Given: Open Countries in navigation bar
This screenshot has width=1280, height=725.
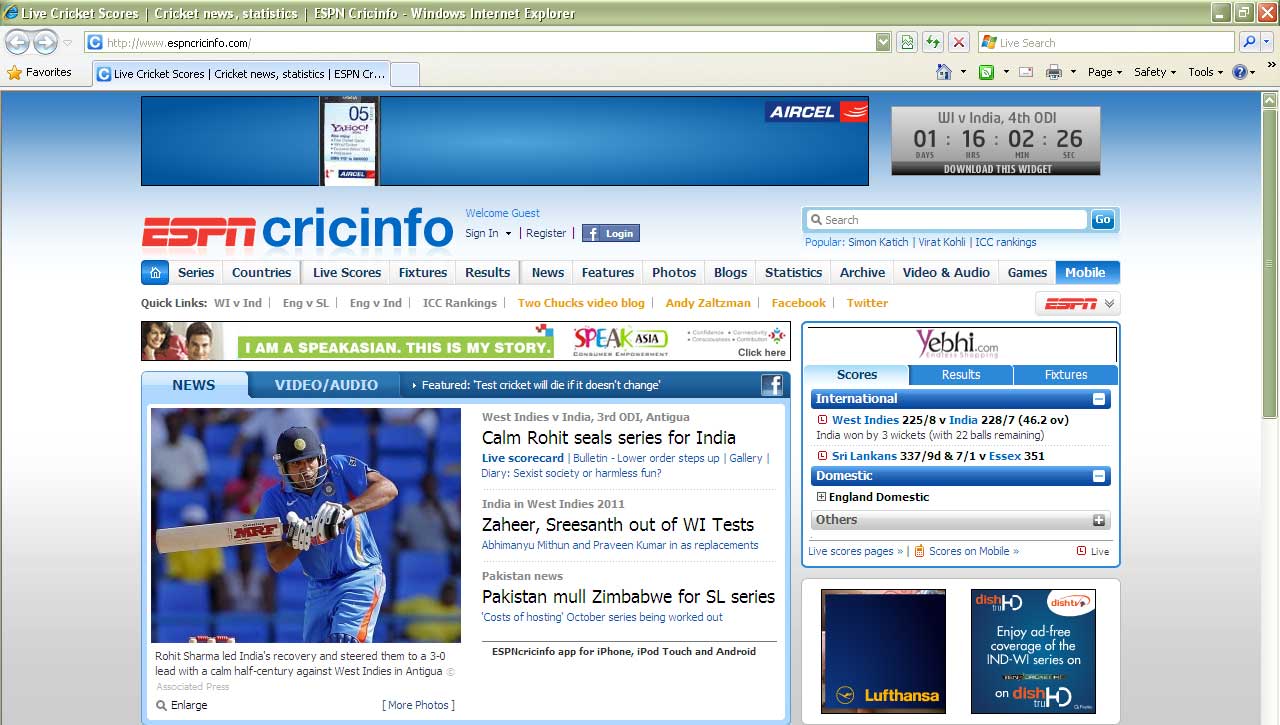Looking at the screenshot, I should coord(261,272).
